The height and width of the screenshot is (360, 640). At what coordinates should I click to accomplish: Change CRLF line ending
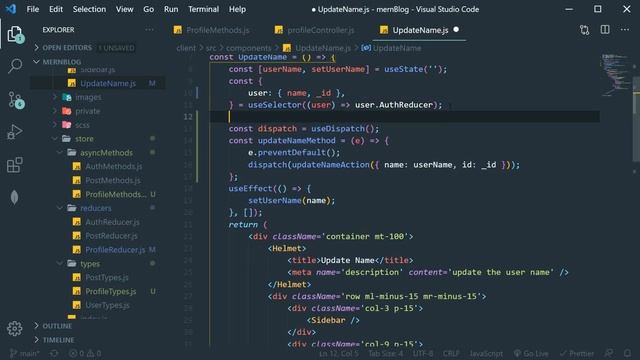pos(451,353)
